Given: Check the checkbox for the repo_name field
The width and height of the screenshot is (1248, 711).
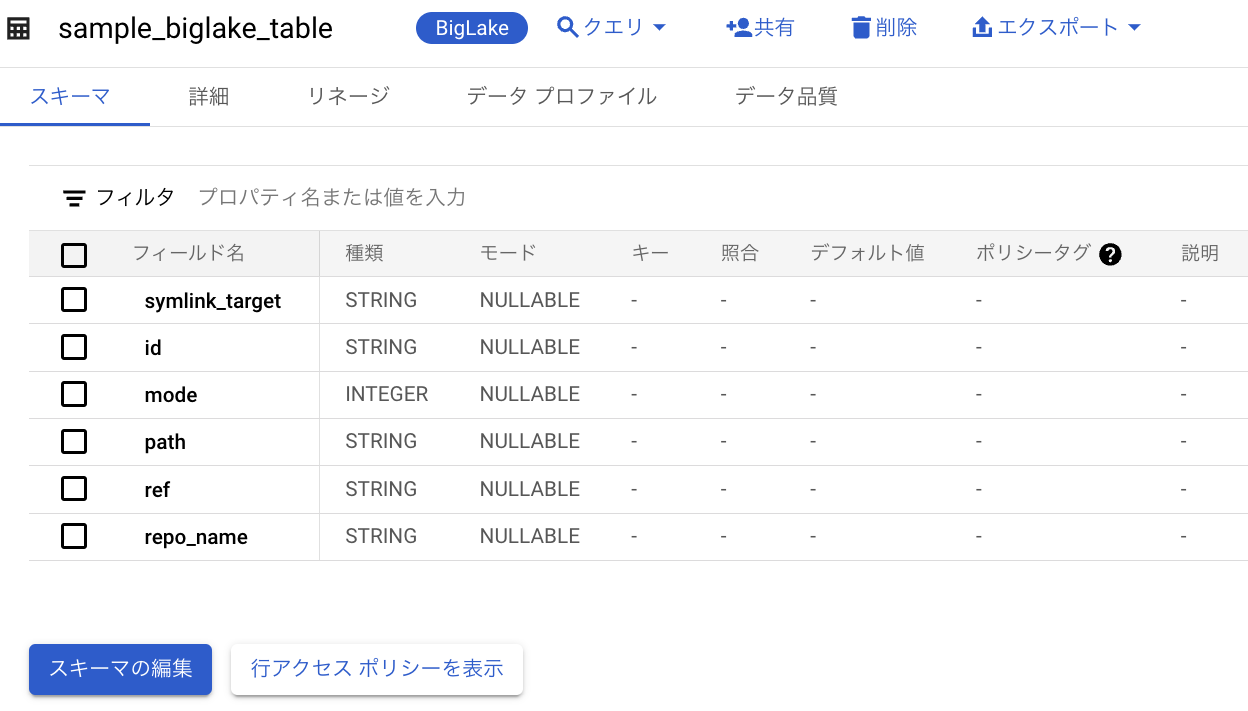Looking at the screenshot, I should click(74, 536).
